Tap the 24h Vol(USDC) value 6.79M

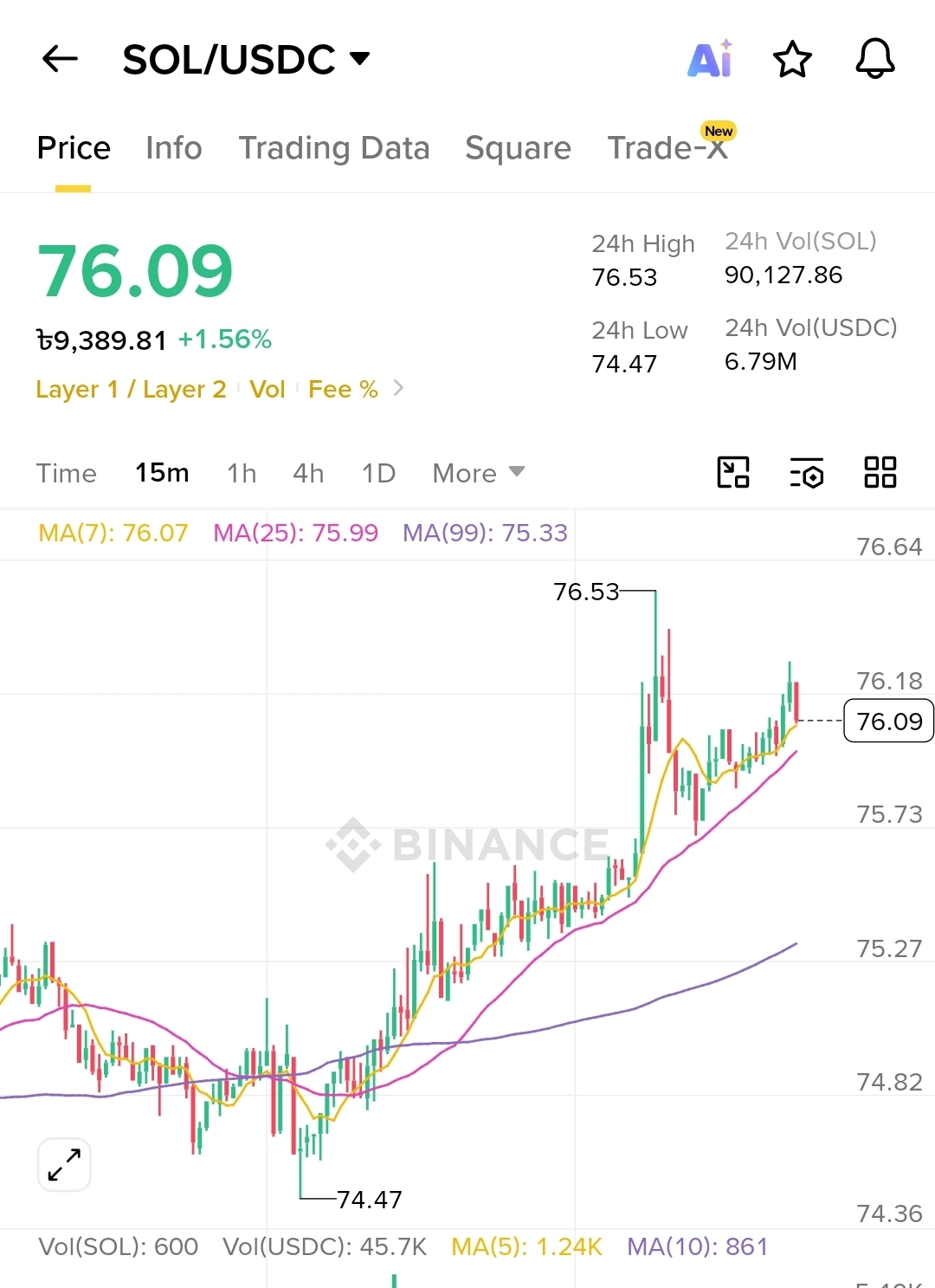click(761, 362)
